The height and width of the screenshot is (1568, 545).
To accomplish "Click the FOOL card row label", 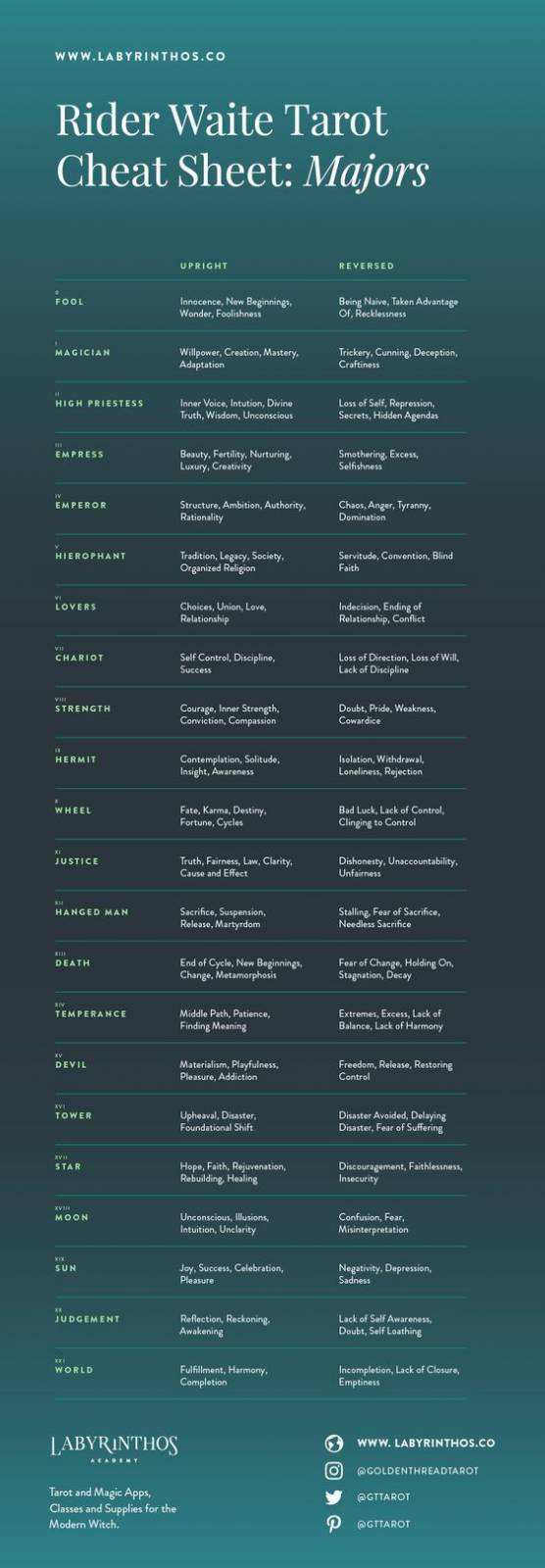I will click(x=70, y=301).
